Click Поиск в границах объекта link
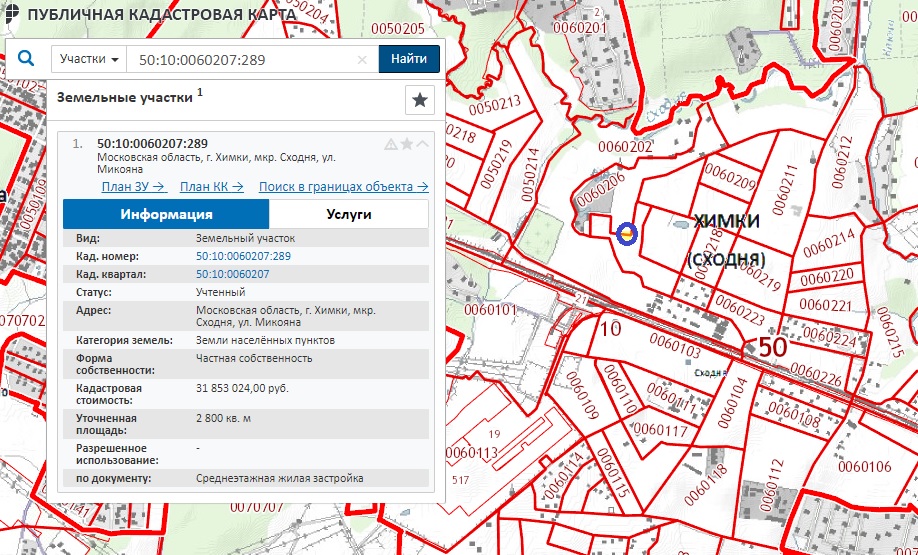 (343, 187)
